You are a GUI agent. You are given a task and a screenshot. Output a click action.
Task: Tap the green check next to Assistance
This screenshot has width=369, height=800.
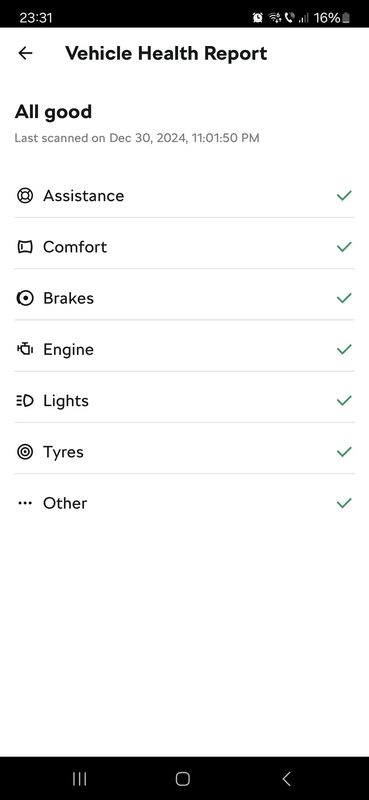(344, 195)
